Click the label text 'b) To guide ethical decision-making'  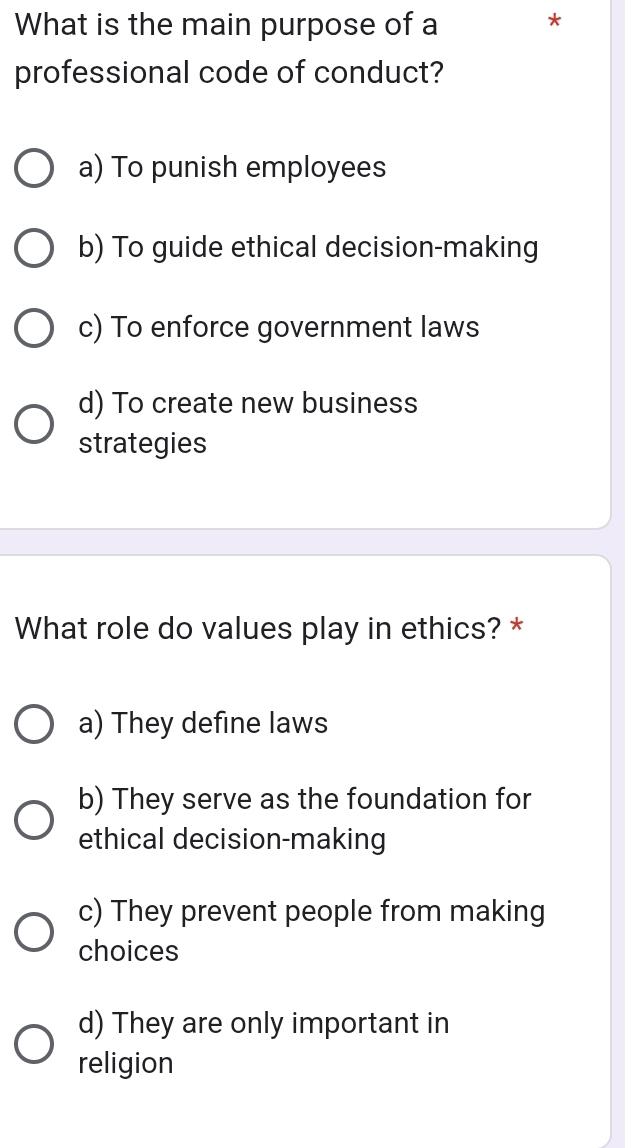pos(308,248)
